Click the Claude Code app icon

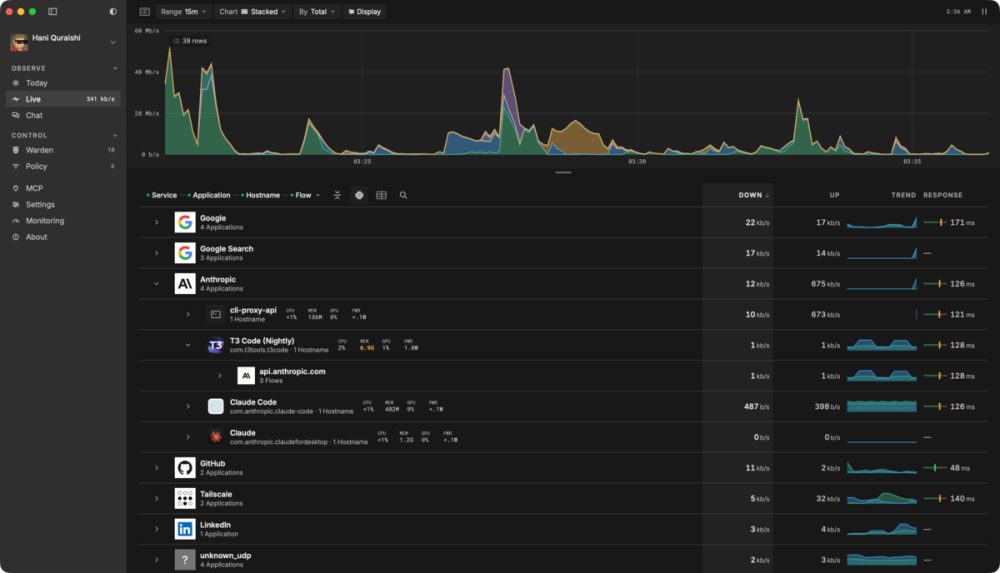click(x=216, y=406)
